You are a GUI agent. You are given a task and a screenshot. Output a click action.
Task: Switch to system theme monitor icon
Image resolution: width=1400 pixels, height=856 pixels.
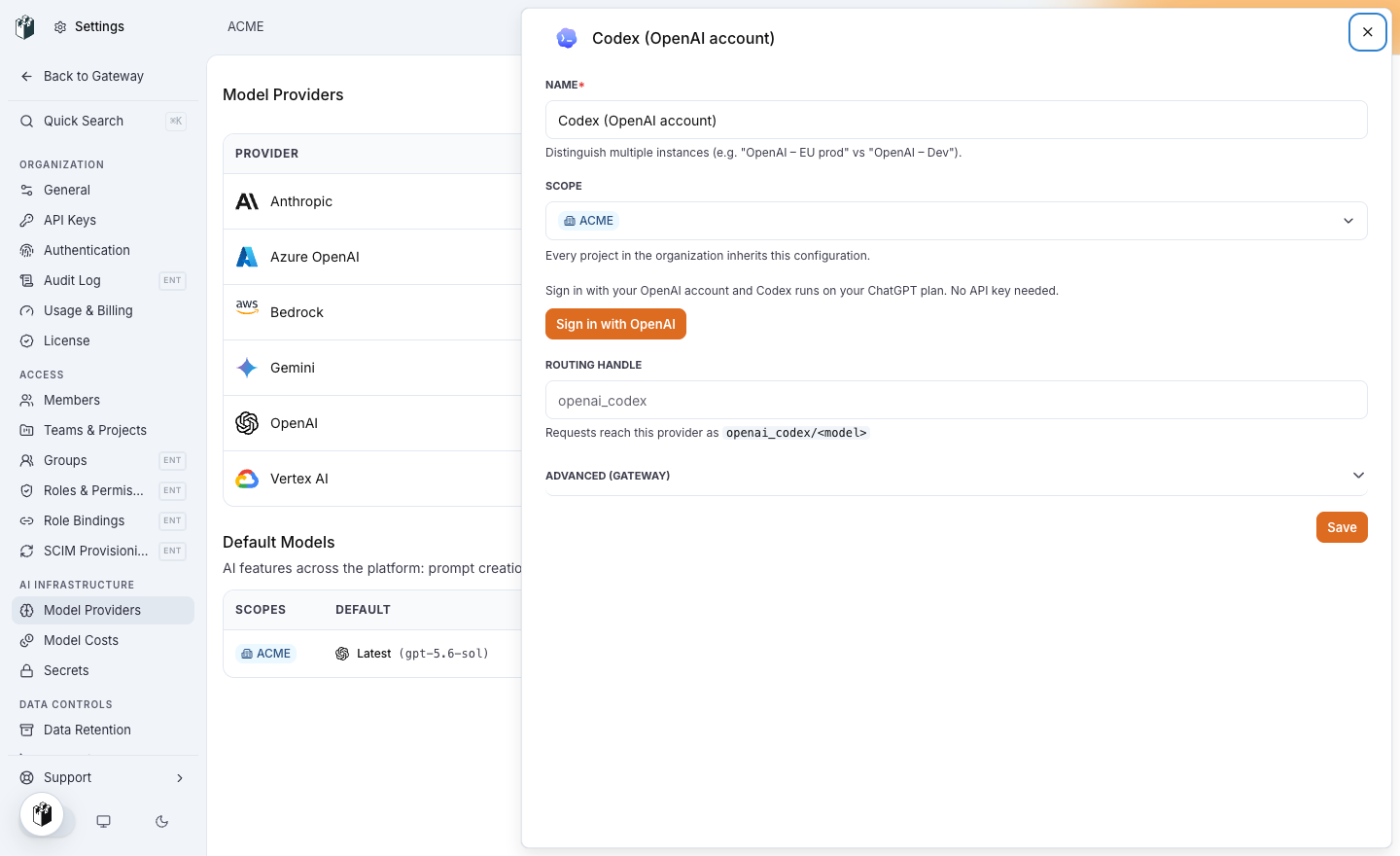(x=104, y=822)
